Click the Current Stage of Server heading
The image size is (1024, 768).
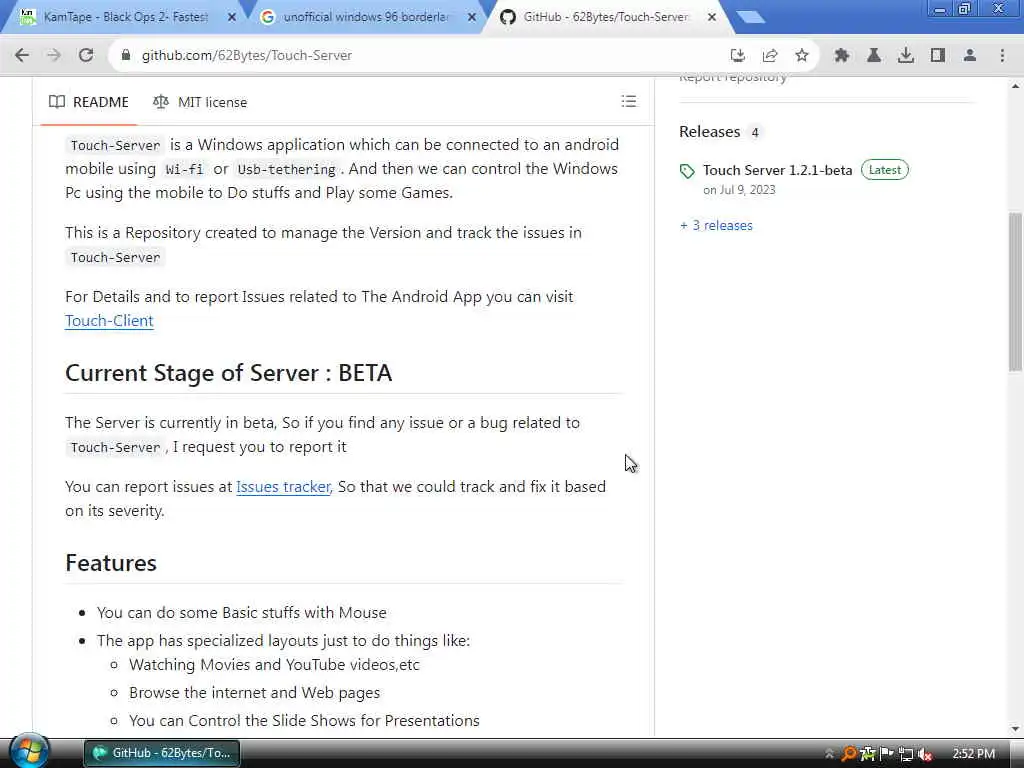[229, 373]
